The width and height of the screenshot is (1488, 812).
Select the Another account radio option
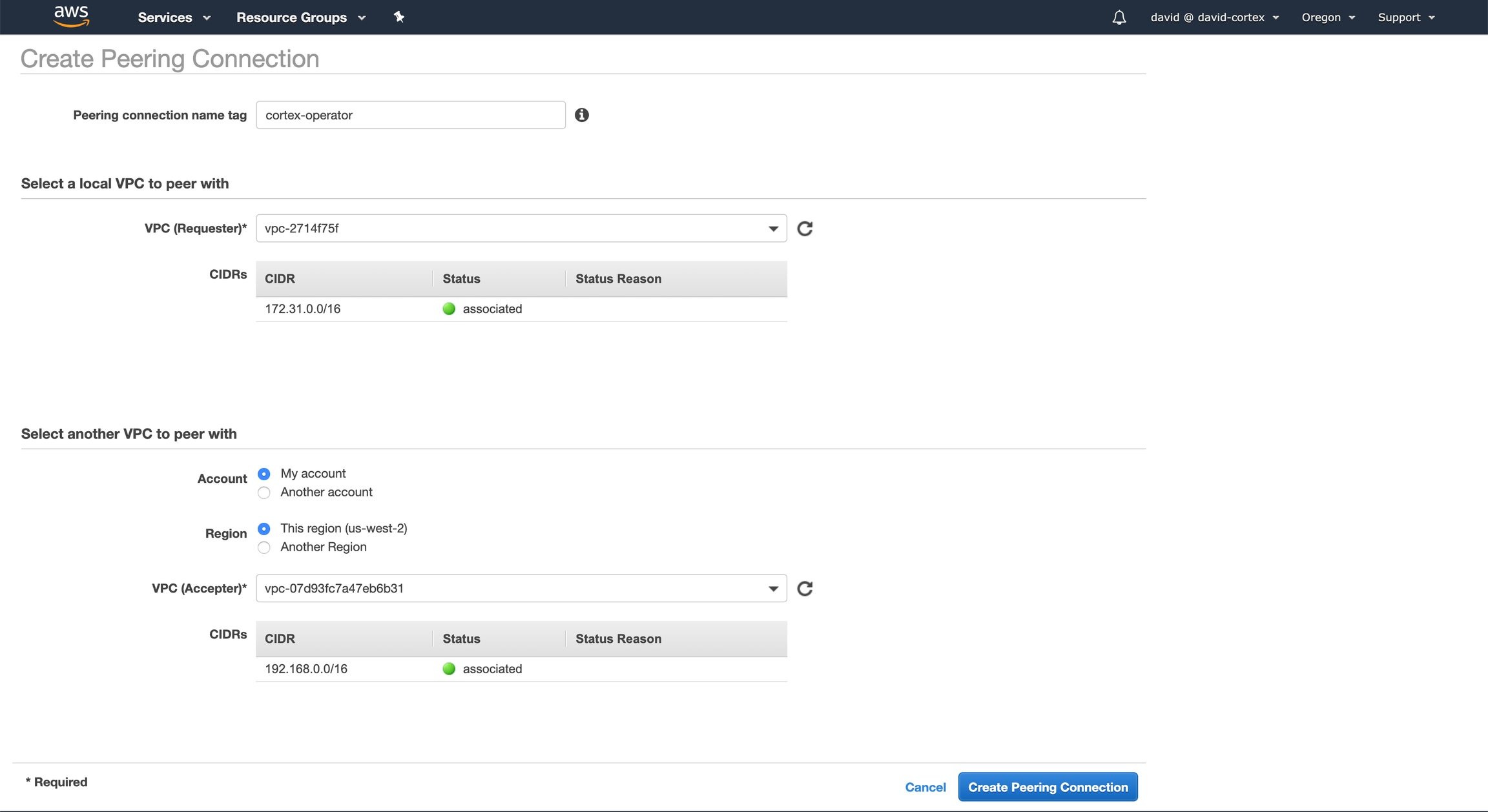pyautogui.click(x=264, y=492)
